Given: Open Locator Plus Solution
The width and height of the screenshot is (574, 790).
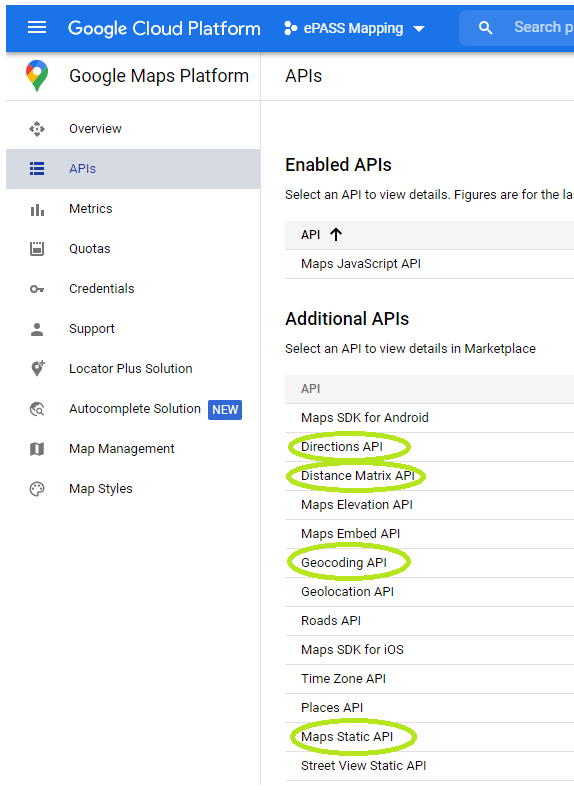Looking at the screenshot, I should (x=133, y=369).
